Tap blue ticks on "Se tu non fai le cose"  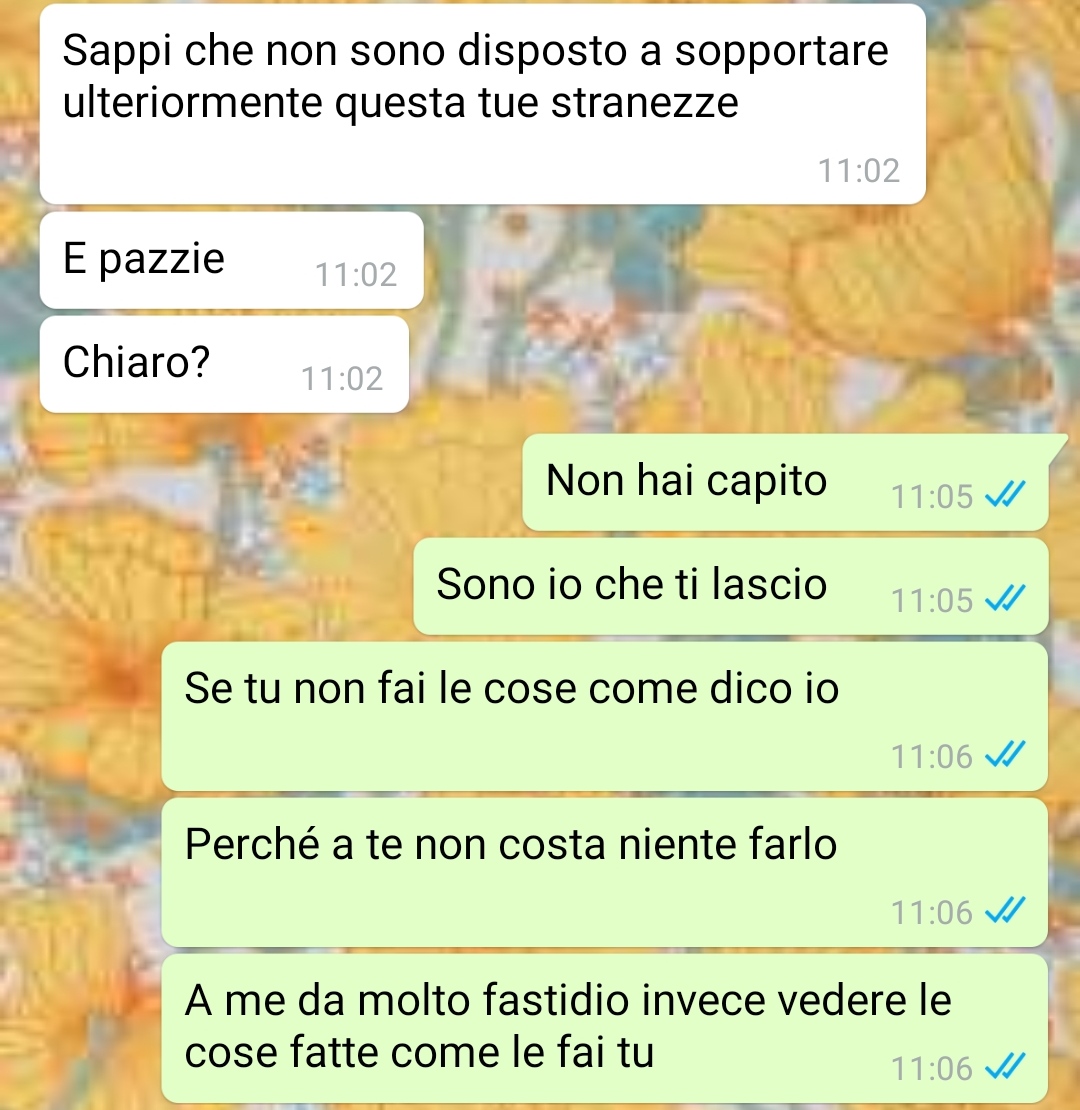(1005, 755)
